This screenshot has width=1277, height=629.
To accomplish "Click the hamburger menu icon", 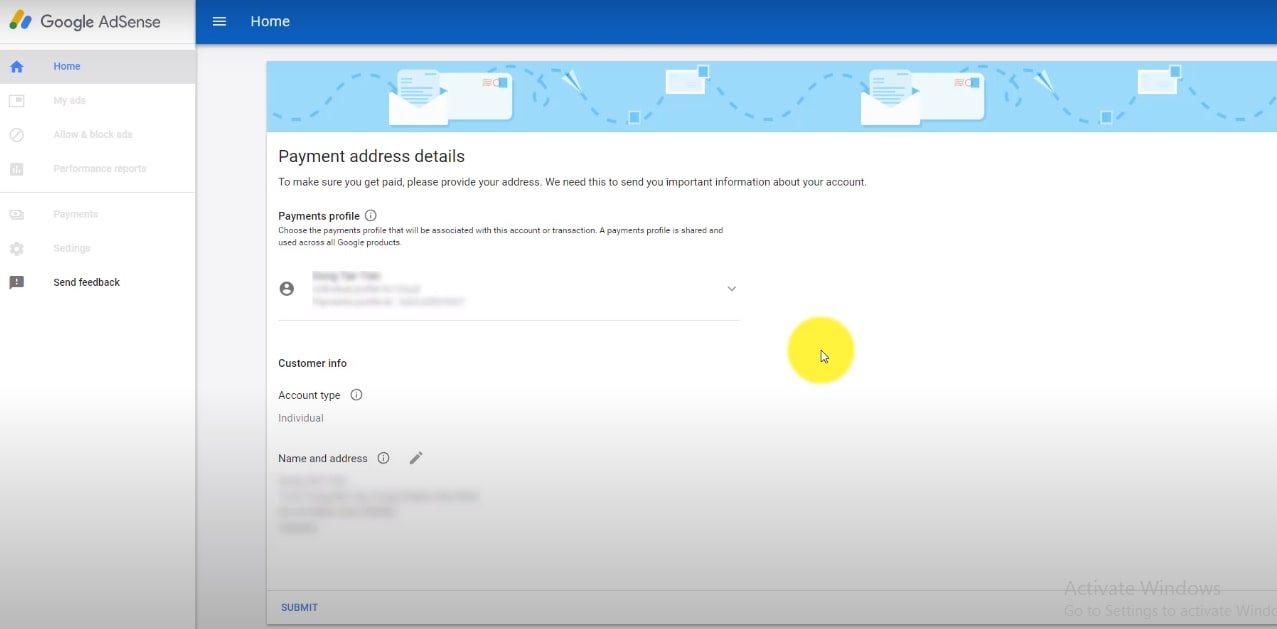I will [219, 21].
